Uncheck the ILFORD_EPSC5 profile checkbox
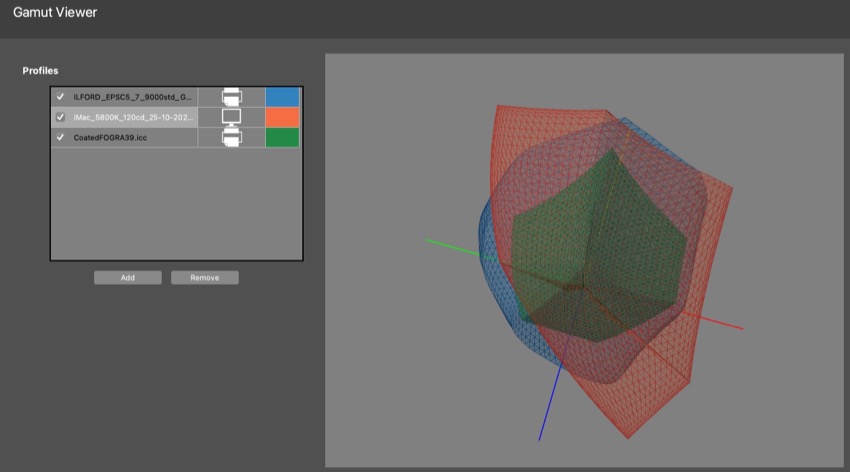850x472 pixels. point(61,97)
